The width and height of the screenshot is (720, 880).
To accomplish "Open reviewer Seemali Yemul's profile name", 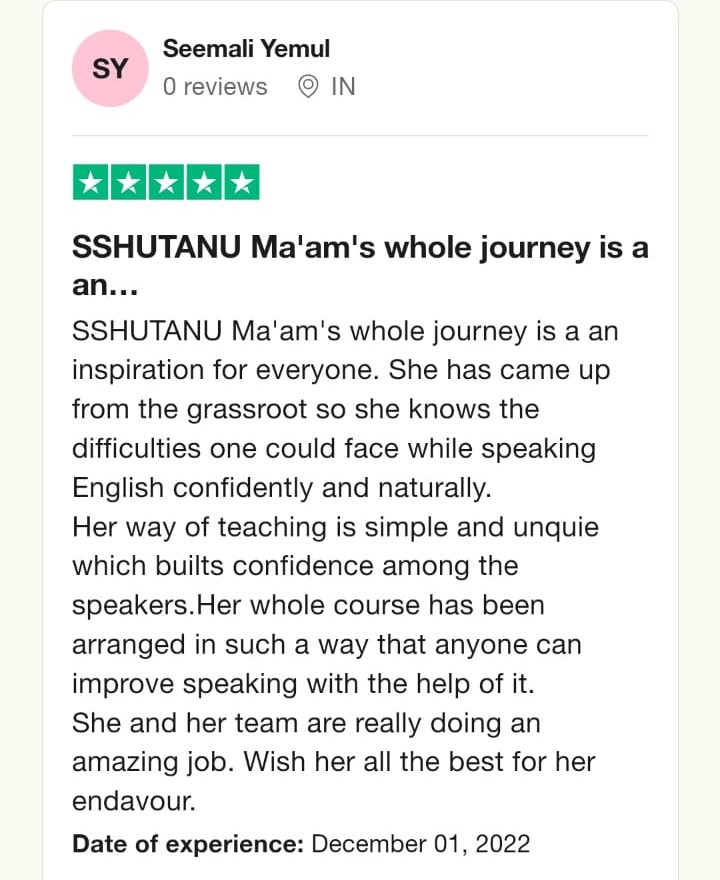I will tap(246, 48).
